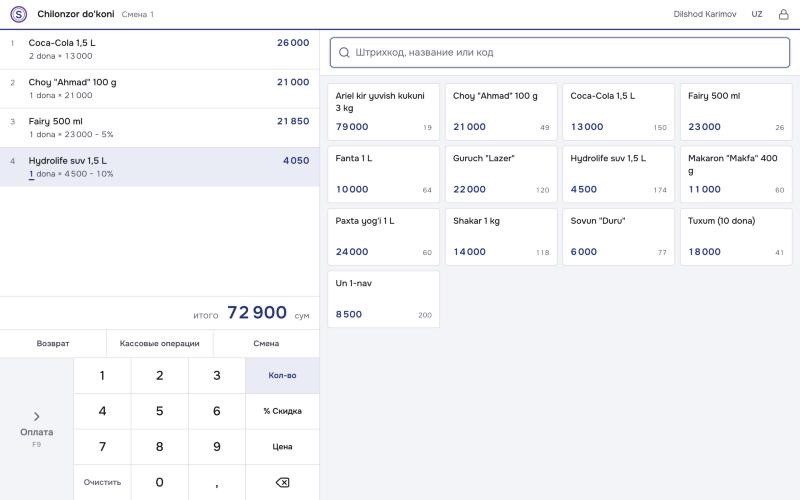Click the Очистить clear button
800x500 pixels.
click(x=102, y=482)
